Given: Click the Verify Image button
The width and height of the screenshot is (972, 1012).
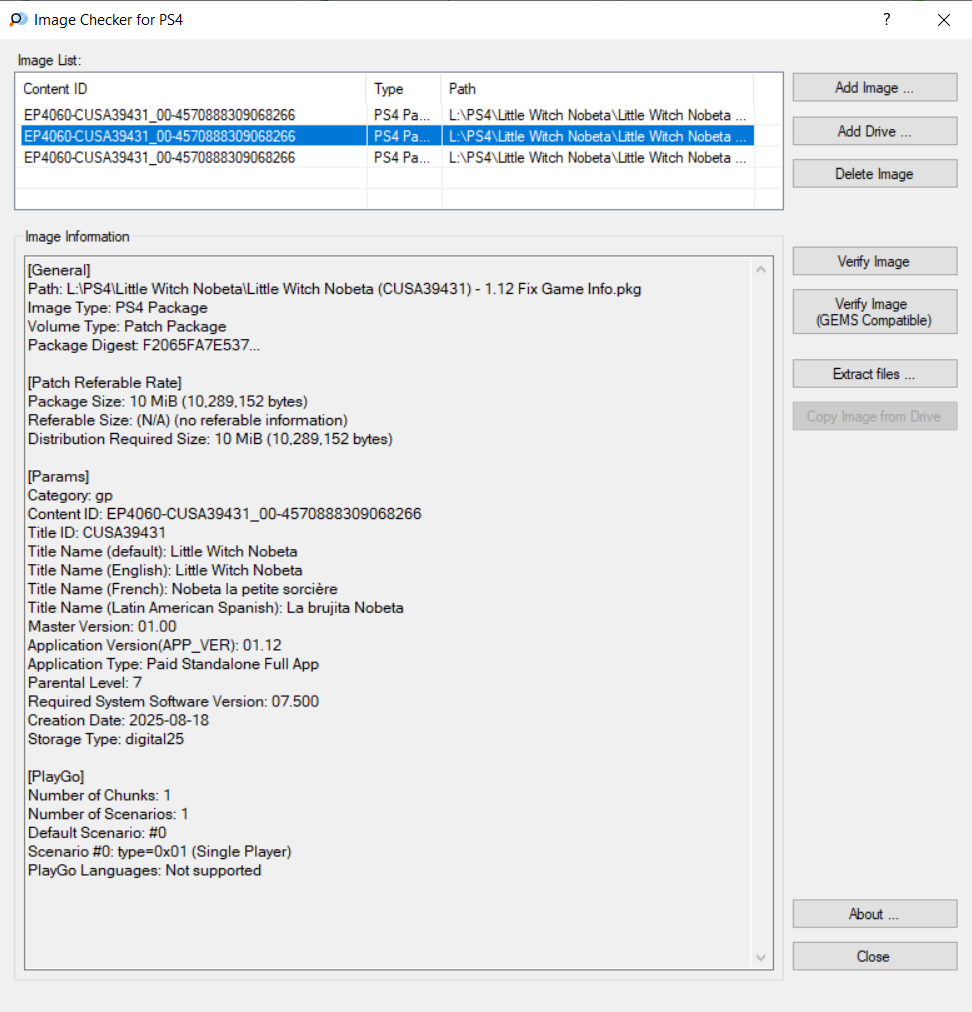Looking at the screenshot, I should (875, 261).
